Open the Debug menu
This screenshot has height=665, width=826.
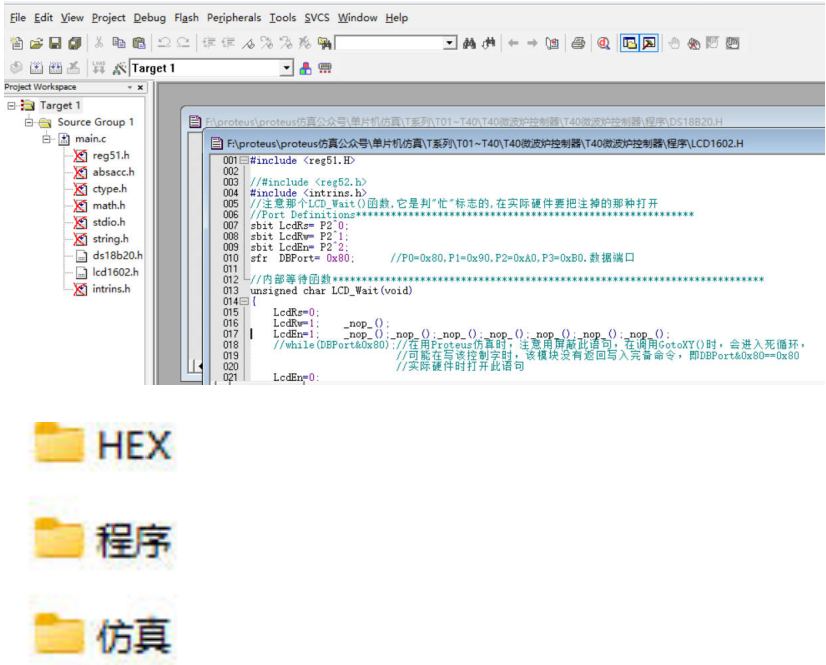tap(149, 17)
